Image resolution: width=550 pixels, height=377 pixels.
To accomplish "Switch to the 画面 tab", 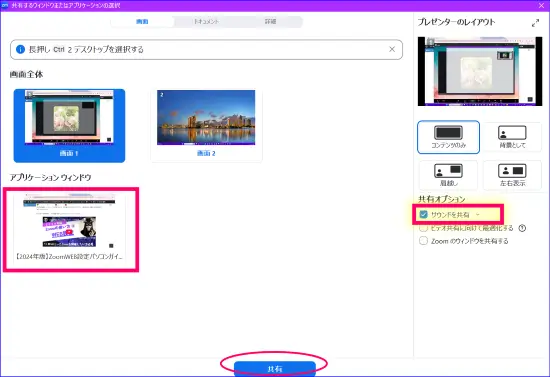I will pos(142,22).
